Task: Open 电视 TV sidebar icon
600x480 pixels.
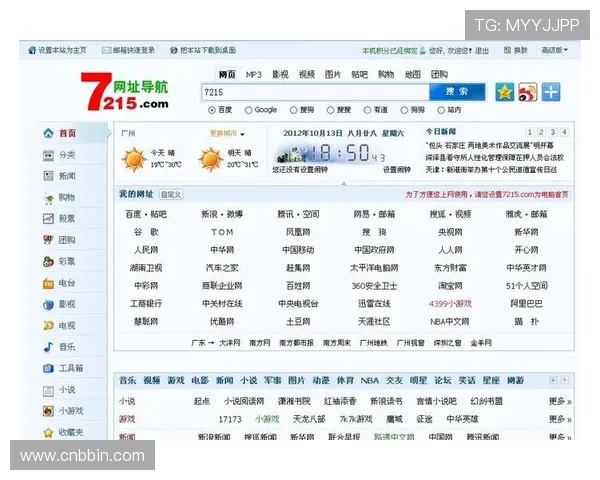Action: point(48,326)
